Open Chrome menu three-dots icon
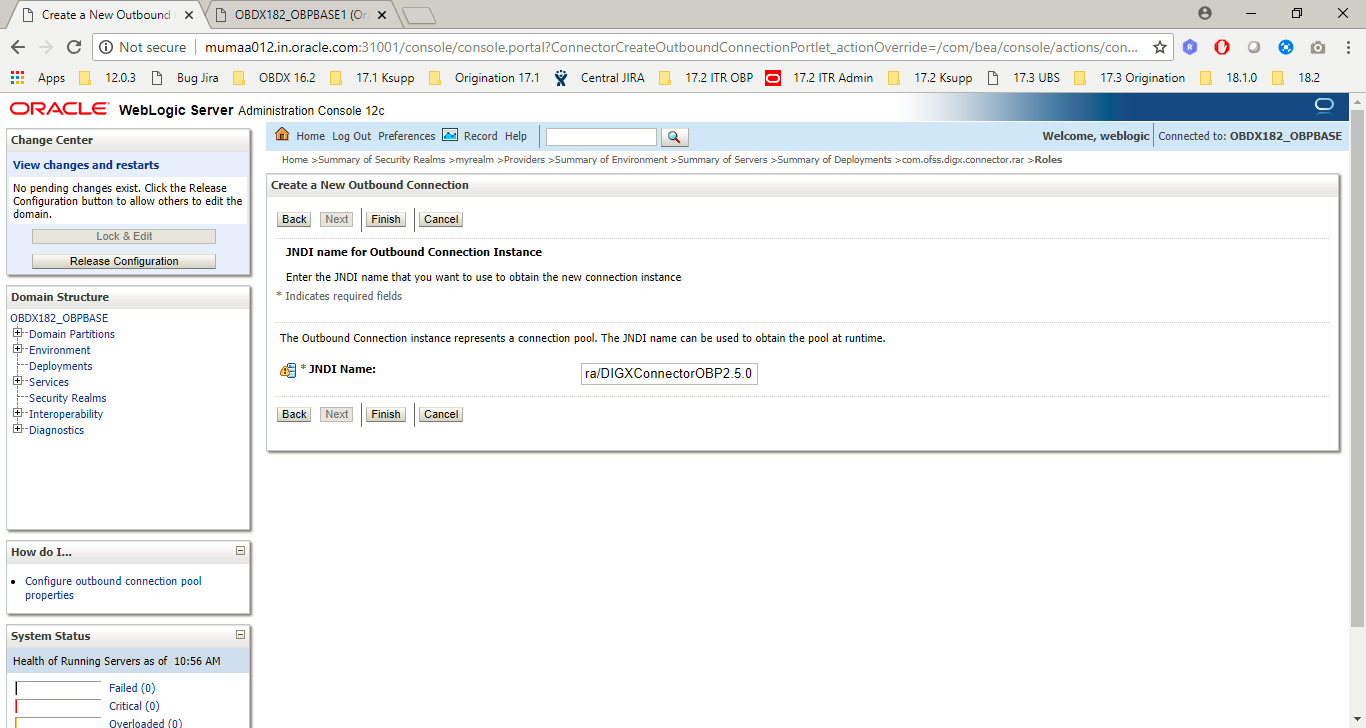Screen dimensions: 1366x728 click(x=1349, y=47)
